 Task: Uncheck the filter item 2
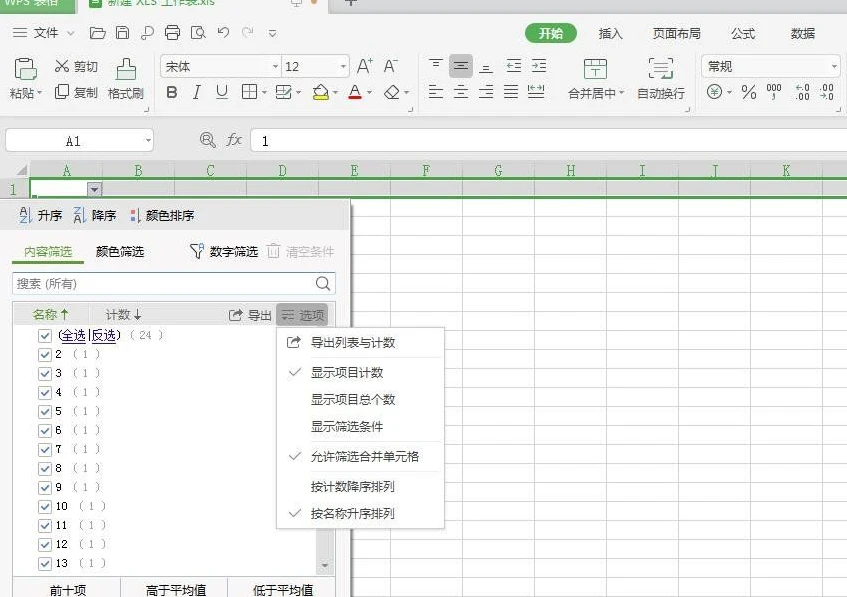(45, 355)
